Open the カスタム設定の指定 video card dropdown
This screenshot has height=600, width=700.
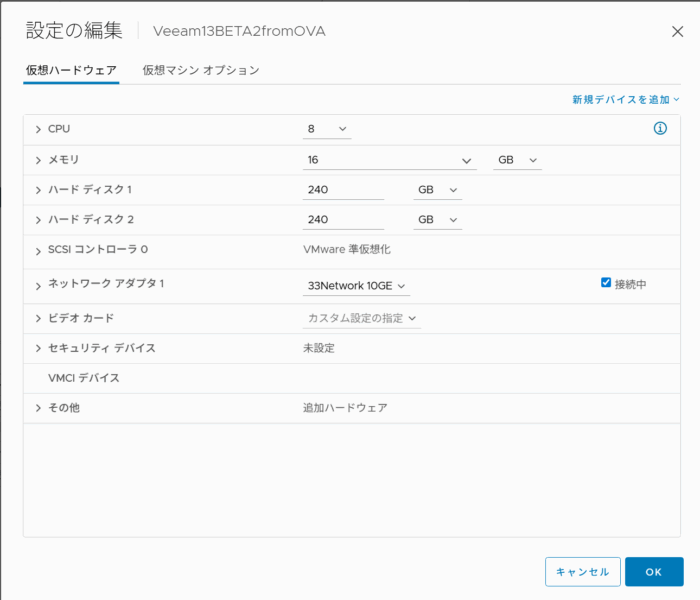(362, 318)
